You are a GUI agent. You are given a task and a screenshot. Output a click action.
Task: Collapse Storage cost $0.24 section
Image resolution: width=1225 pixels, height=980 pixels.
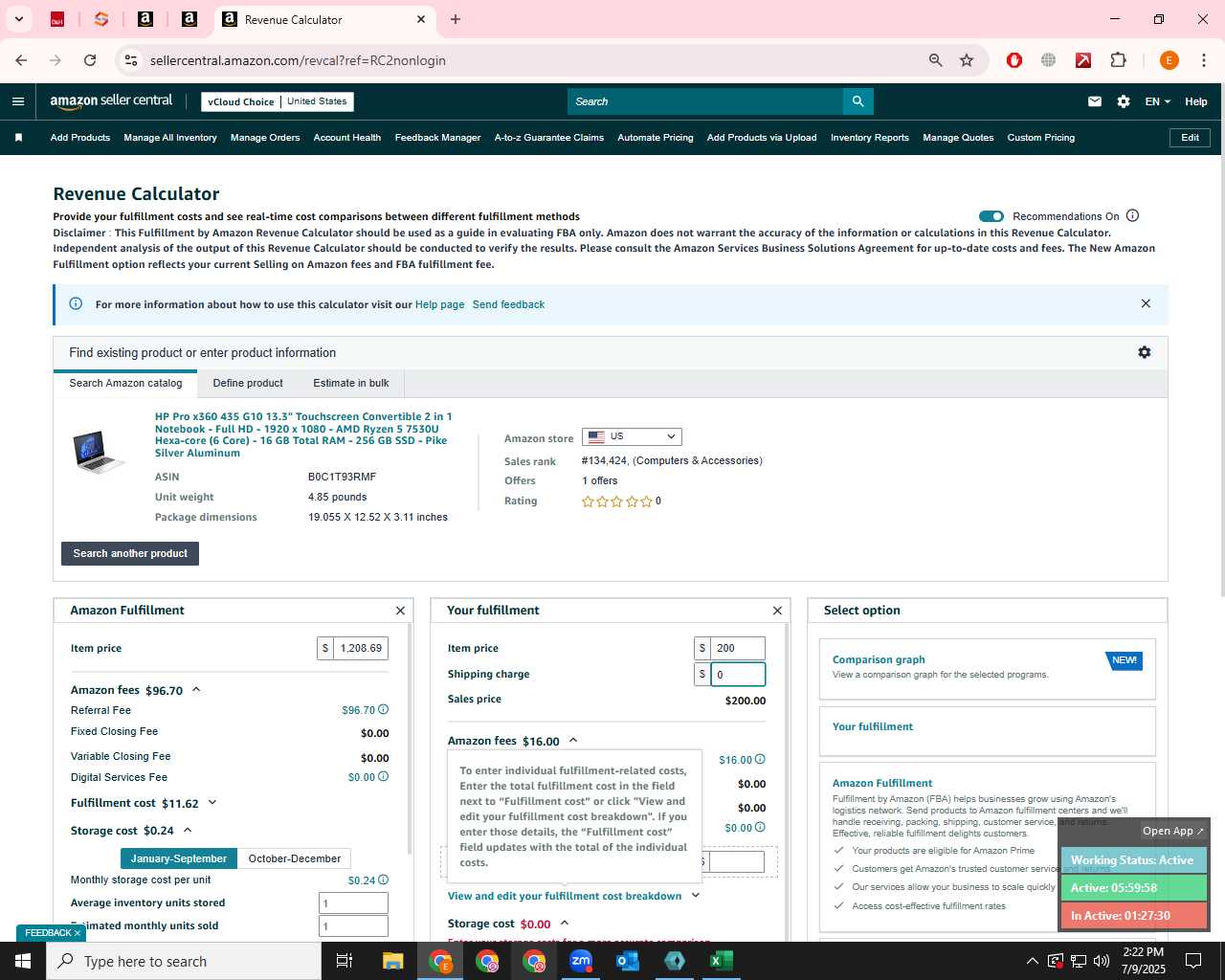tap(188, 830)
